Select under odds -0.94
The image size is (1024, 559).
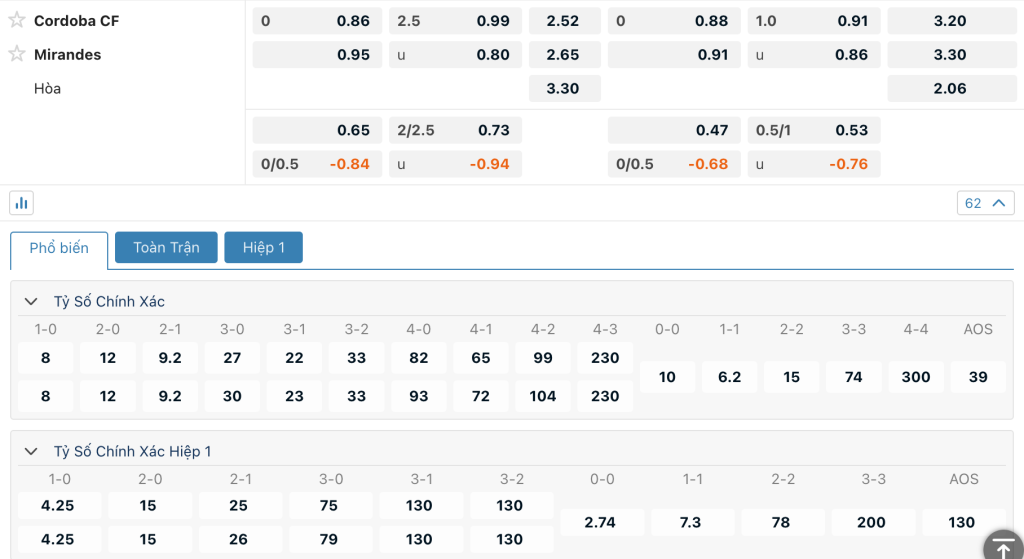point(455,164)
